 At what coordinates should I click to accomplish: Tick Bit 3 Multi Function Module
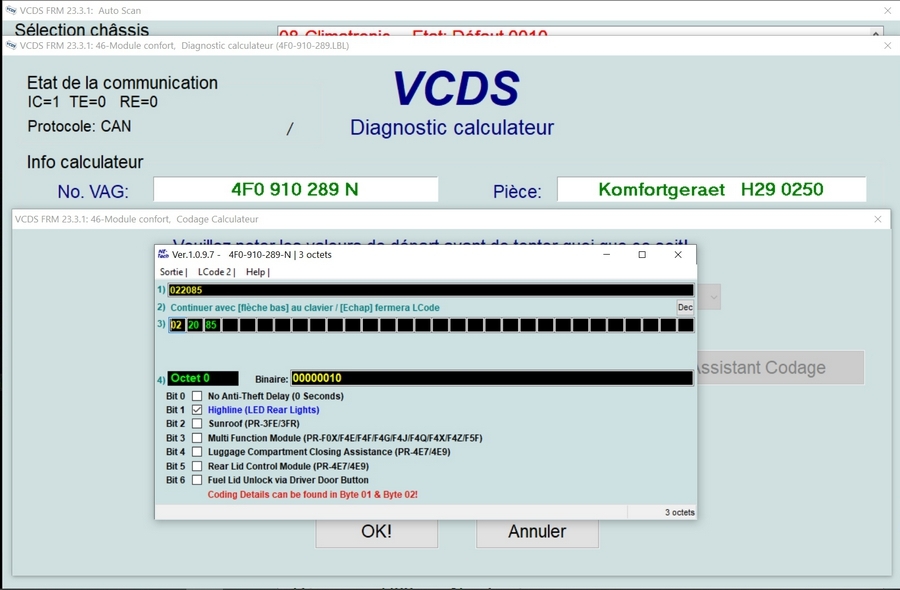(197, 438)
